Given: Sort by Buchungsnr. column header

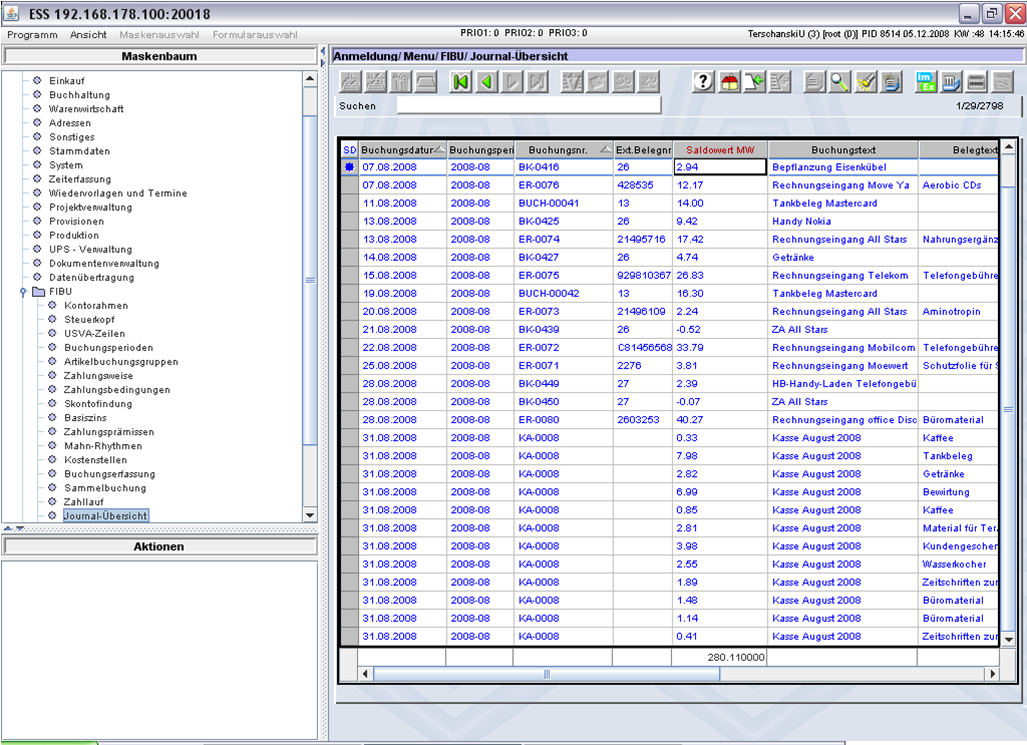Looking at the screenshot, I should click(x=564, y=150).
